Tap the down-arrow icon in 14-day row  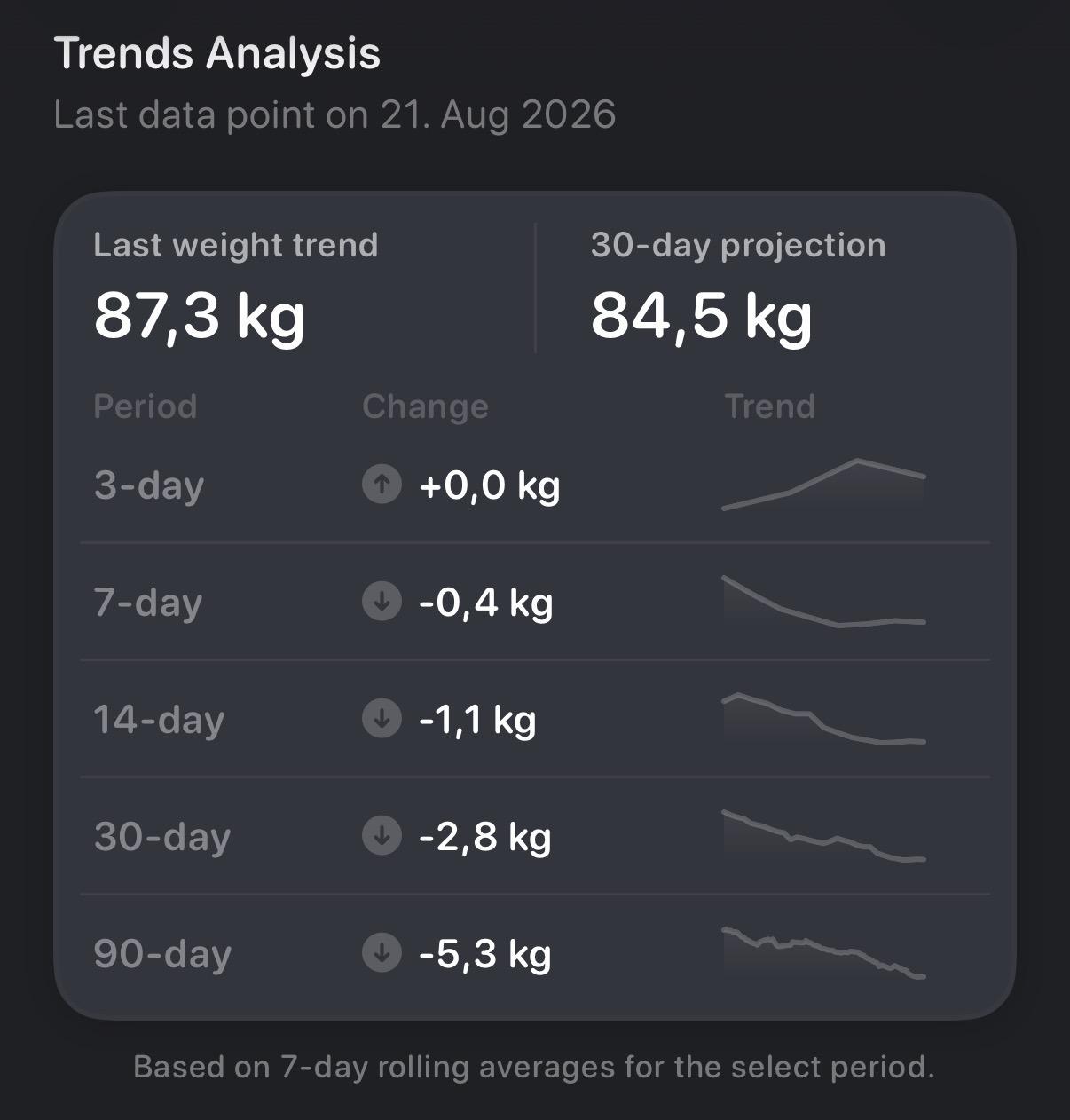tap(382, 719)
